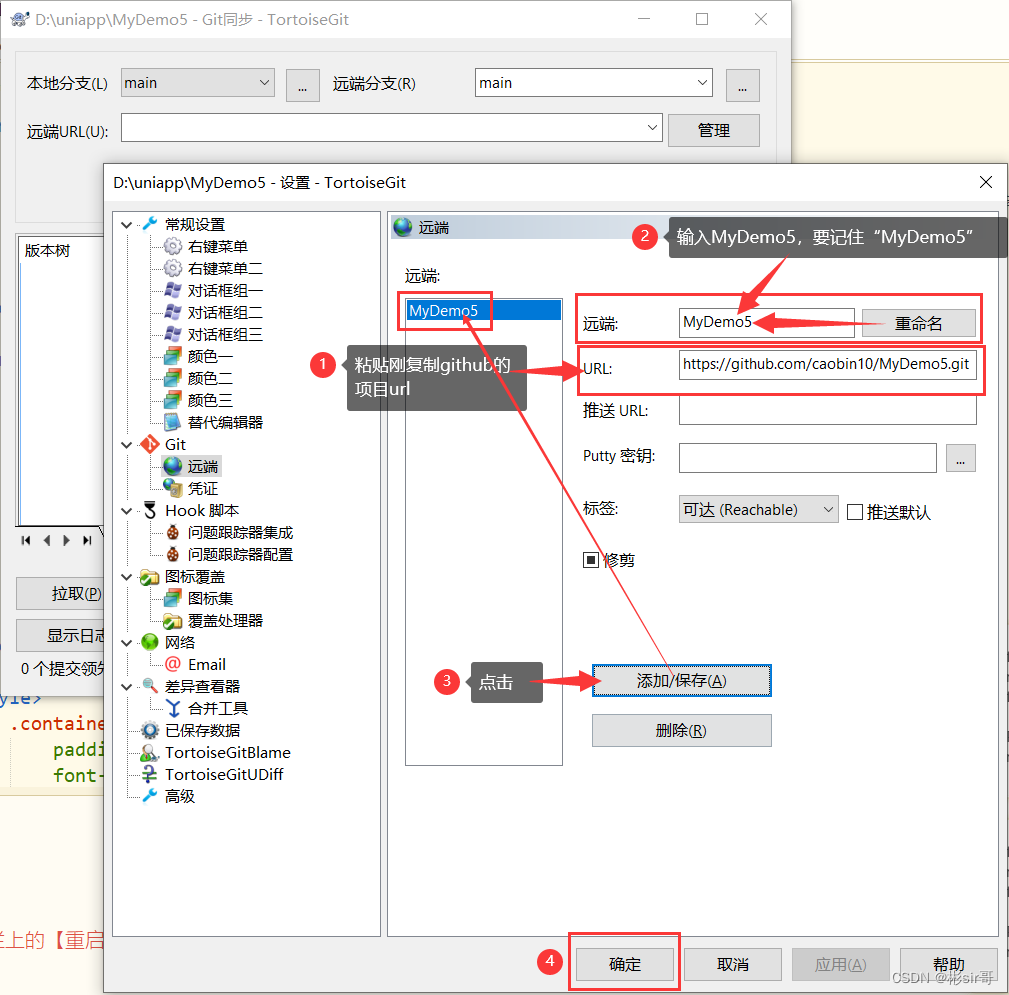Click the 重命名 button next to remote name
The image size is (1009, 995).
coord(918,324)
